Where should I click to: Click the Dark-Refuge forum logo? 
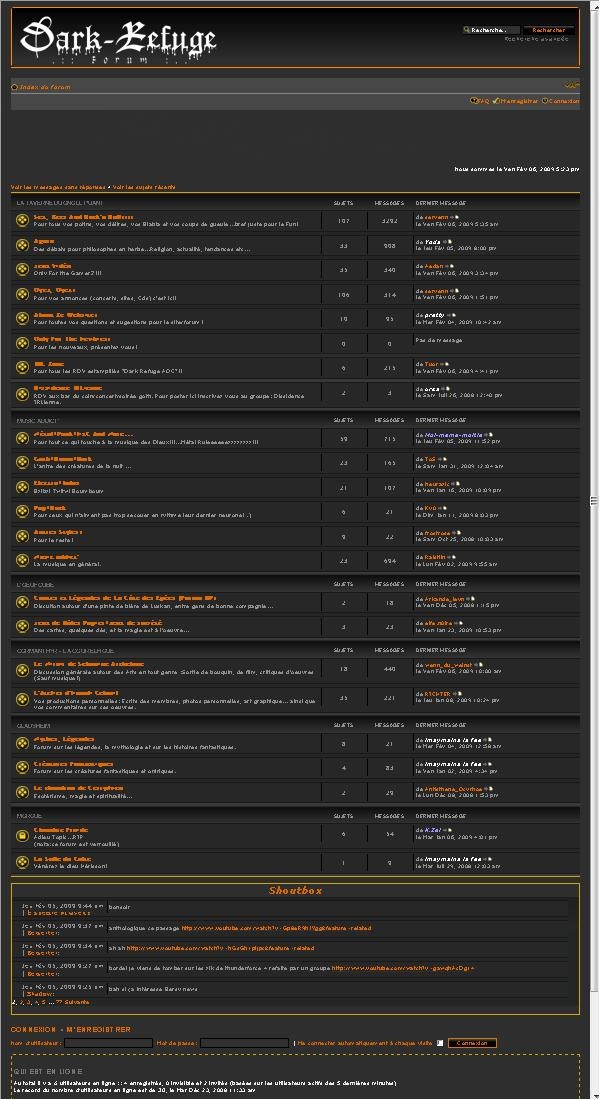click(x=119, y=42)
